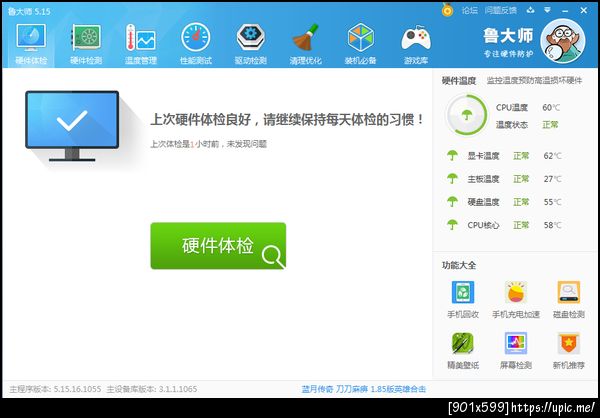
Task: Click the CPU核心 umbrella icon
Action: (452, 225)
